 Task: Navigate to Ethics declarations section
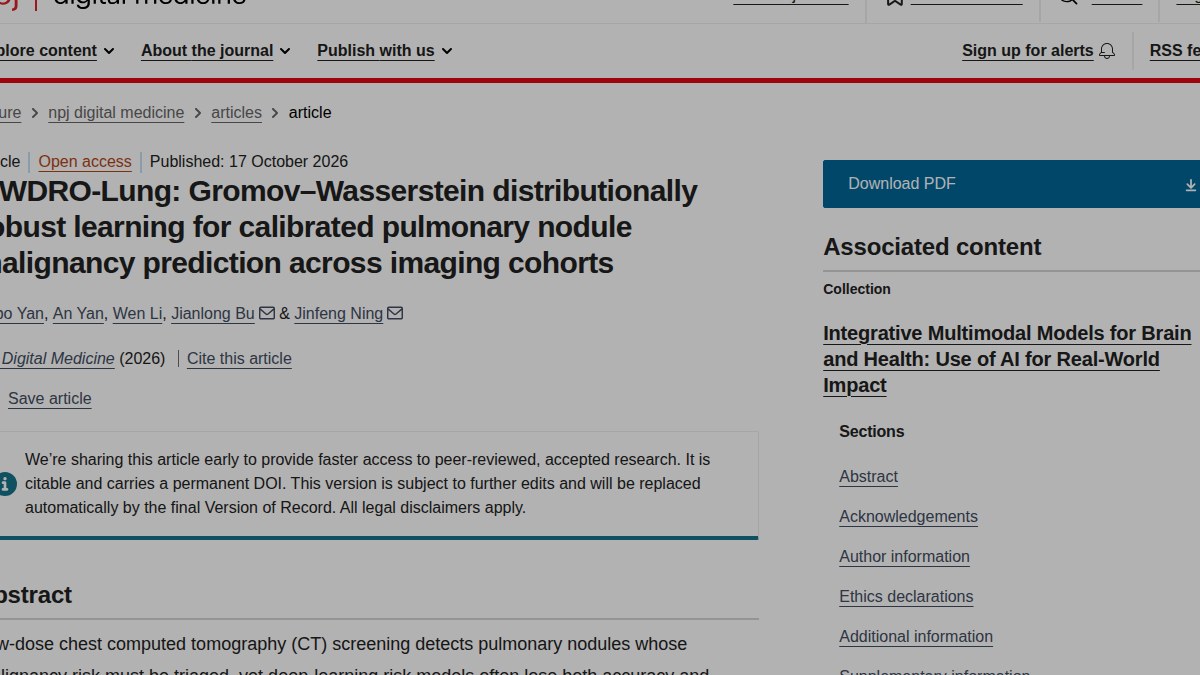coord(906,597)
